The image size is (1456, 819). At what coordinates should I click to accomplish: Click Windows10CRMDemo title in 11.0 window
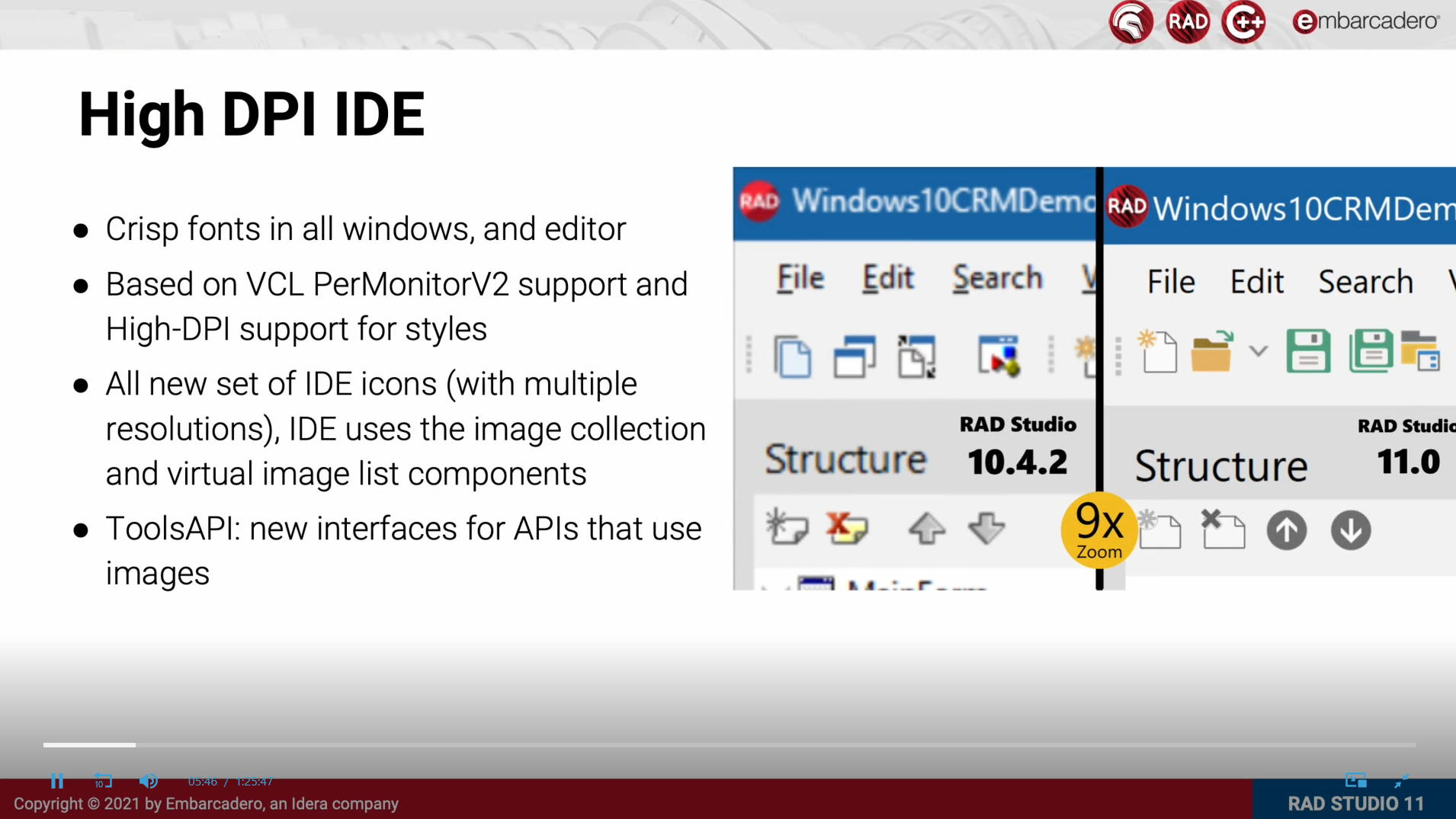click(x=1304, y=208)
